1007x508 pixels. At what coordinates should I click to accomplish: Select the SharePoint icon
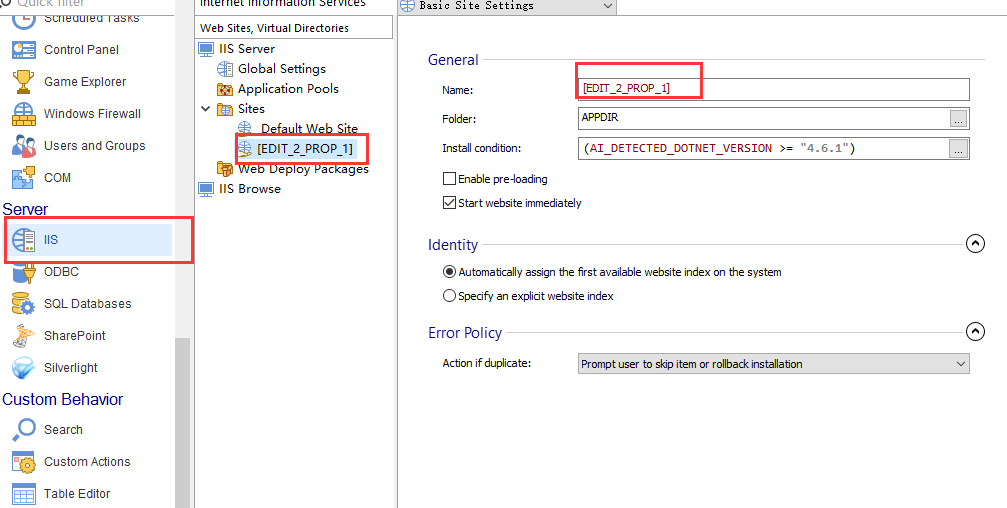tap(24, 335)
